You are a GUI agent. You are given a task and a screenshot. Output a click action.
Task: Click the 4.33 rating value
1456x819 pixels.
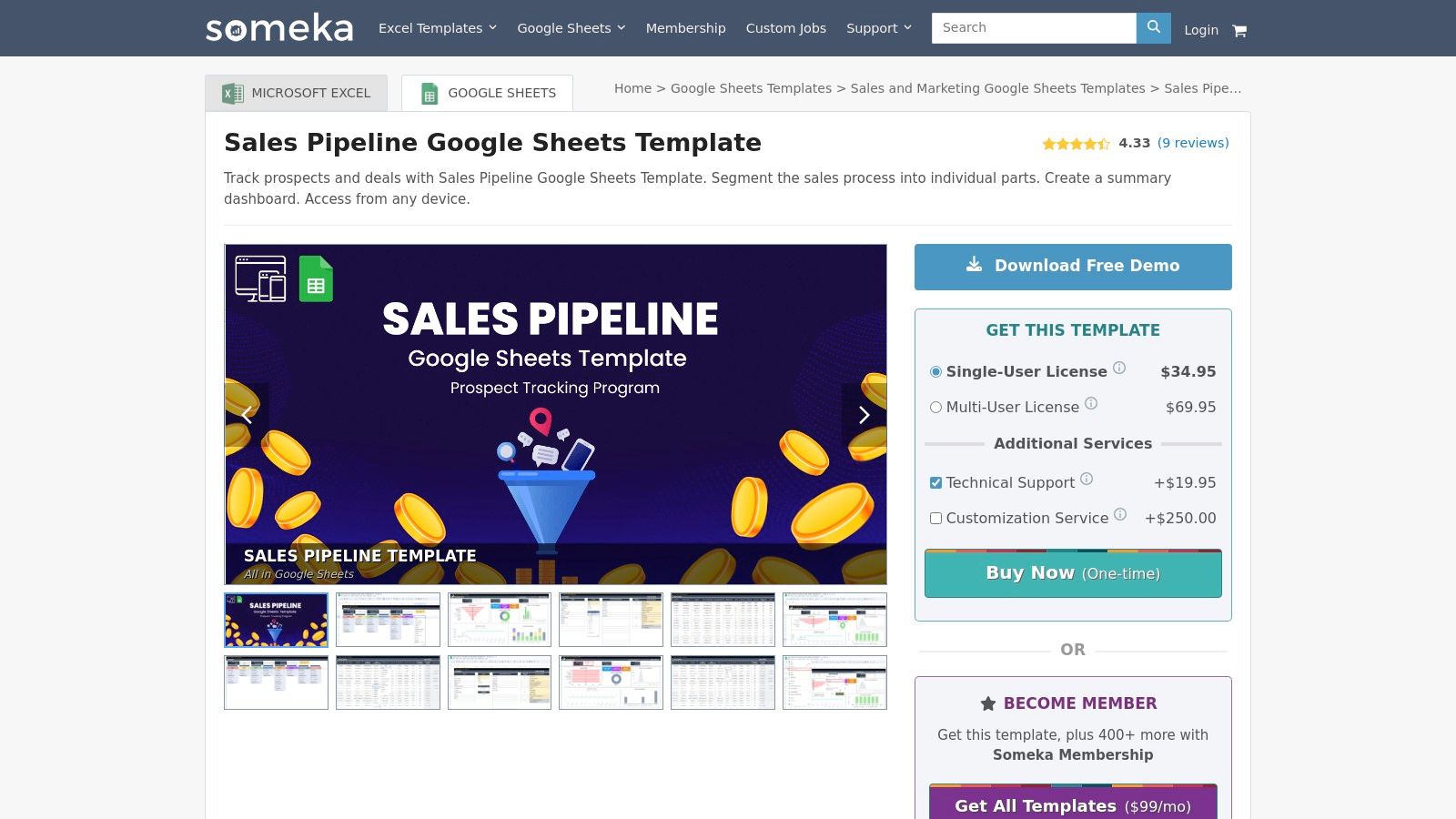1134,143
